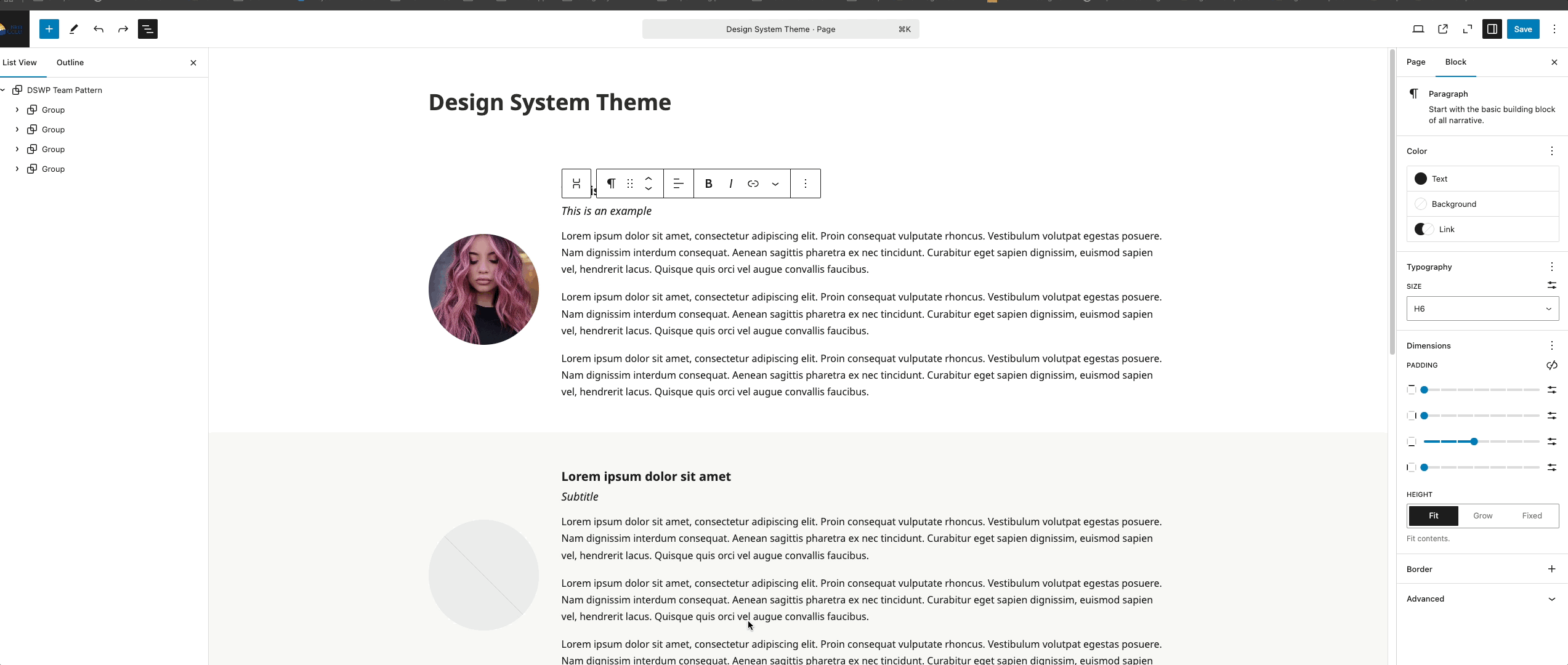This screenshot has width=1568, height=665.
Task: Expand the Advanced section
Action: click(1483, 598)
